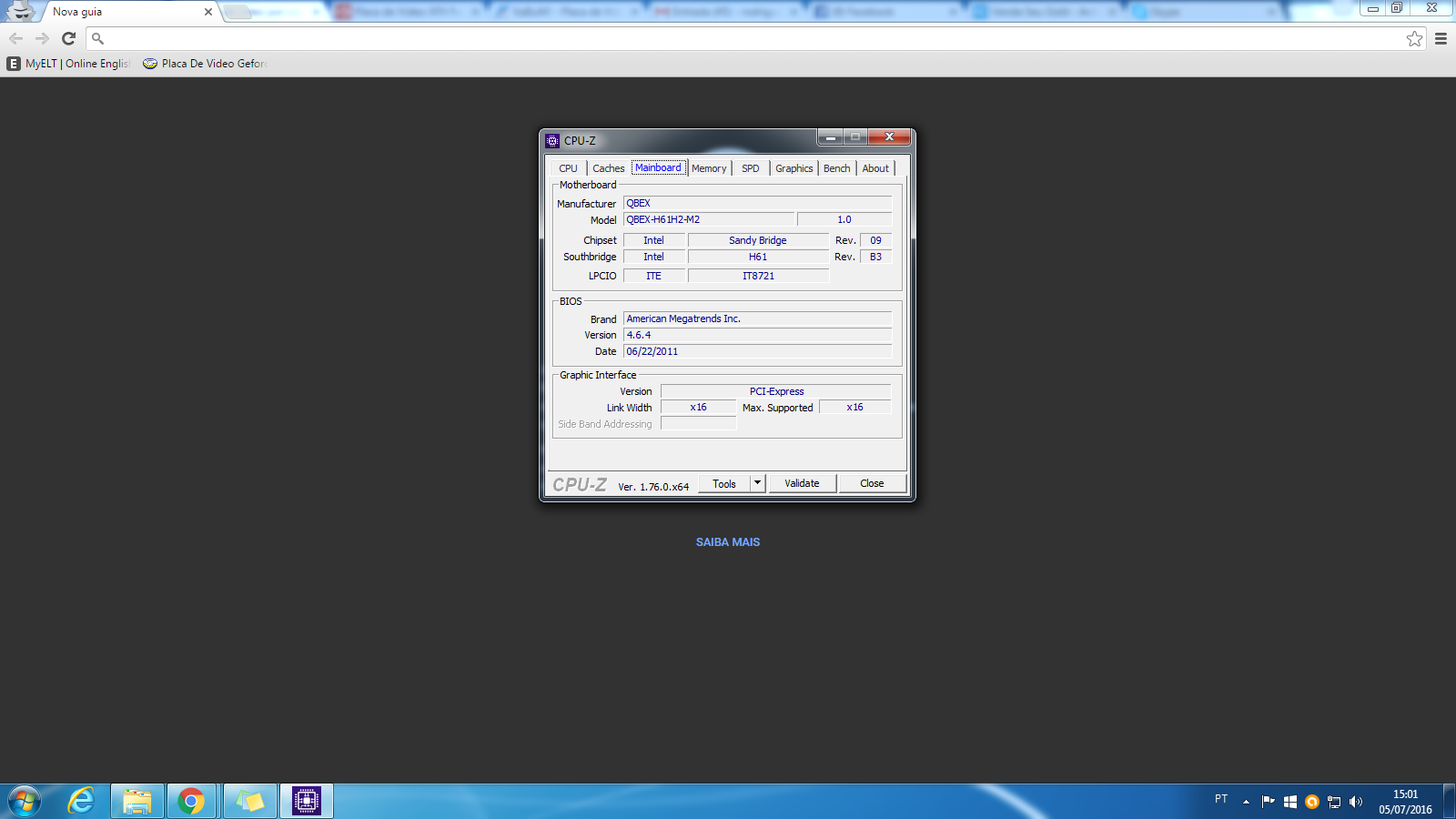Screen dimensions: 1456x819
Task: Click the Validate button
Action: (802, 483)
